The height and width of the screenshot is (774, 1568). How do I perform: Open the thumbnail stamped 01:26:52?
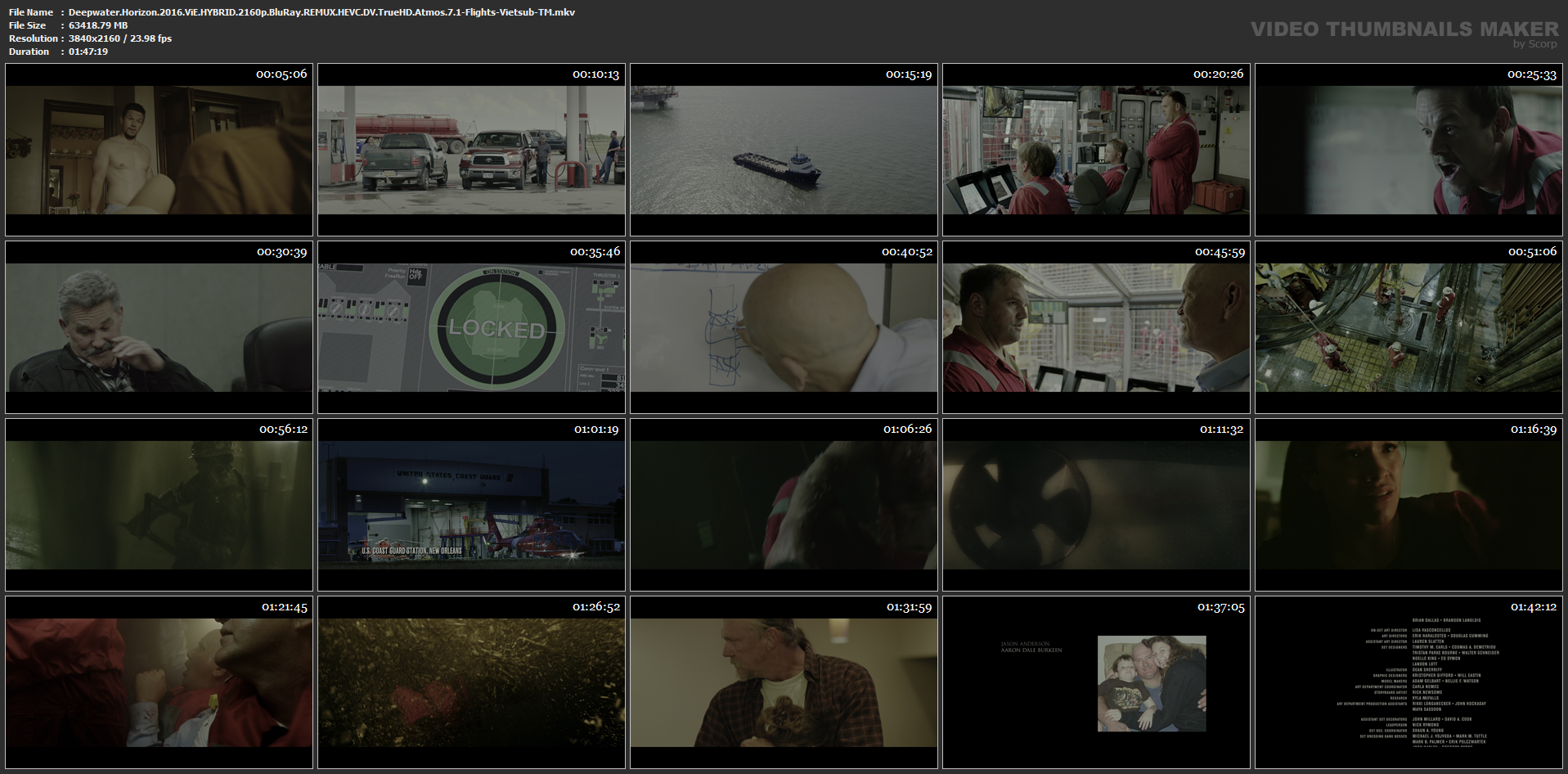tap(471, 682)
